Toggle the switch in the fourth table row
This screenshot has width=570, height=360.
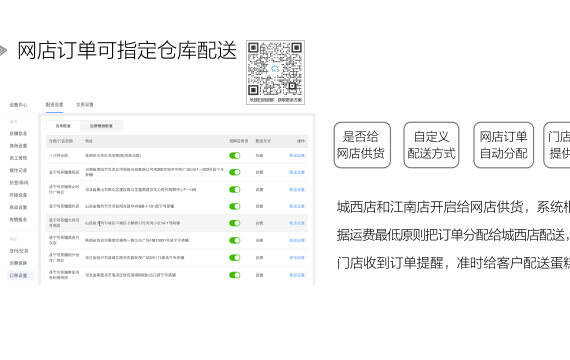pyautogui.click(x=234, y=206)
